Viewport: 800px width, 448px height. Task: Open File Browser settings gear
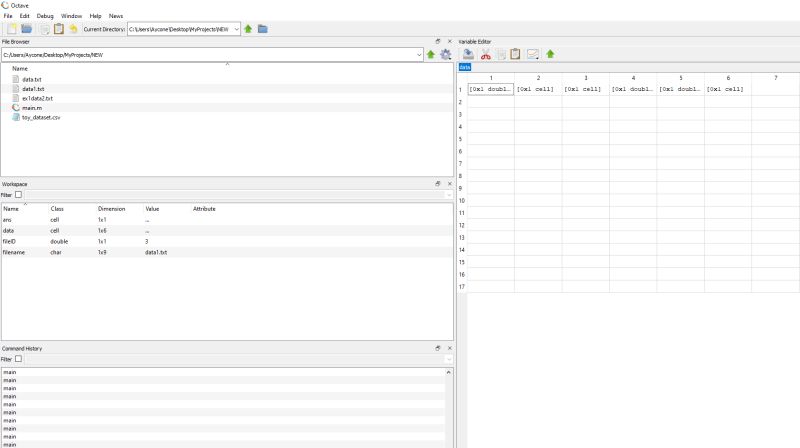(445, 55)
